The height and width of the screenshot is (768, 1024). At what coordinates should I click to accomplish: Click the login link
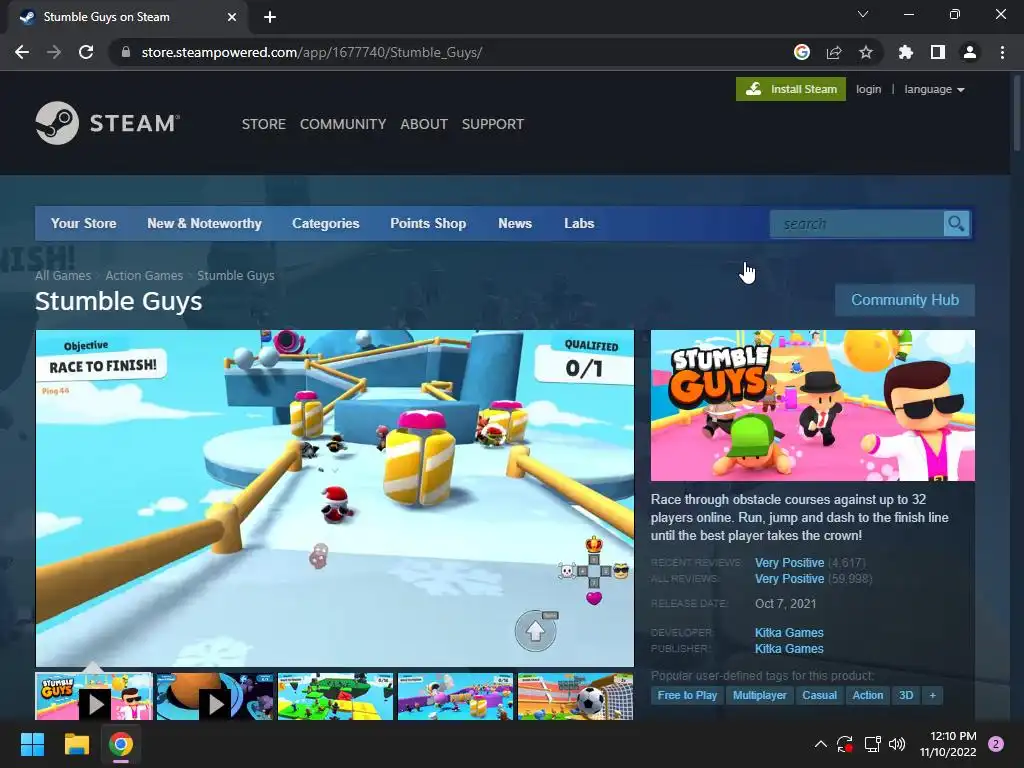coord(869,89)
